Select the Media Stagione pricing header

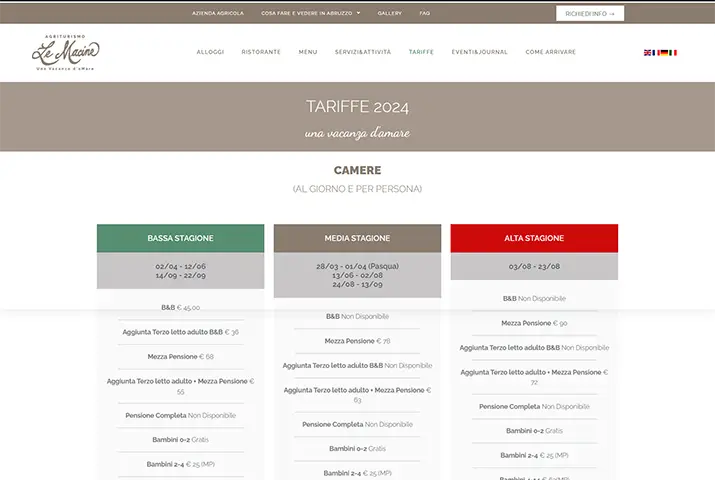coord(358,238)
